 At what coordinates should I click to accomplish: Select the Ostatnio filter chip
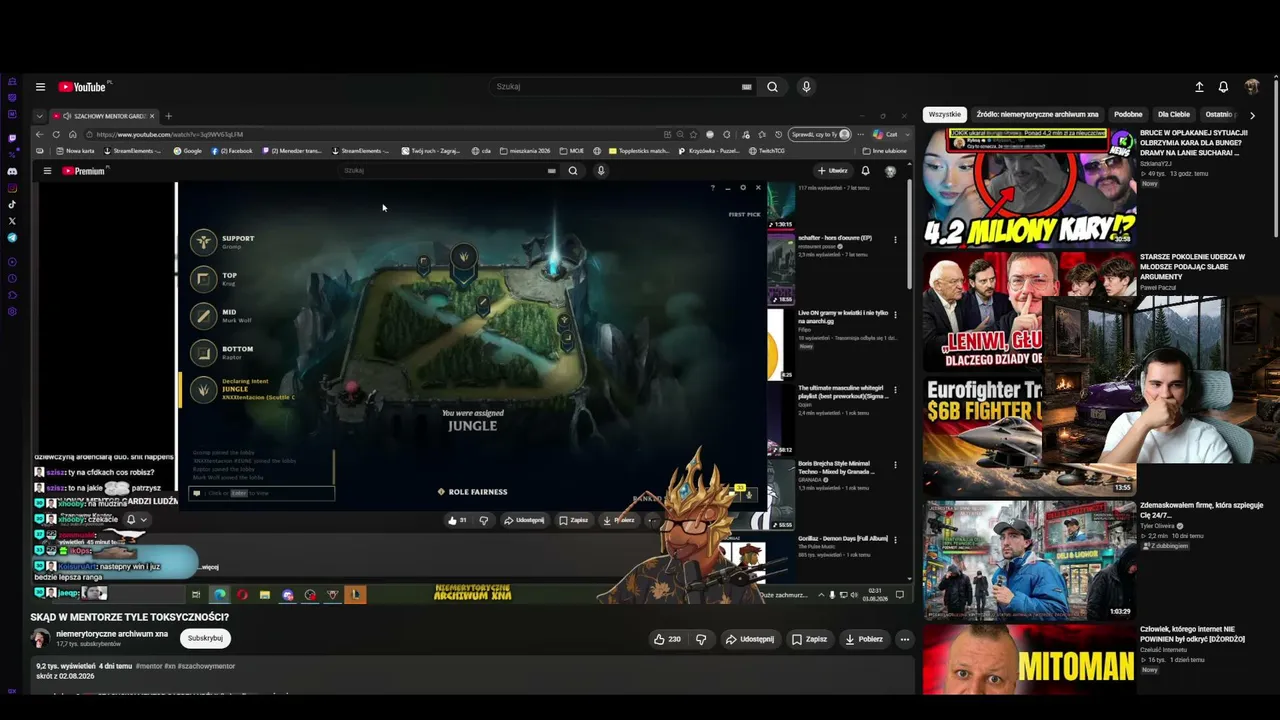click(1220, 115)
